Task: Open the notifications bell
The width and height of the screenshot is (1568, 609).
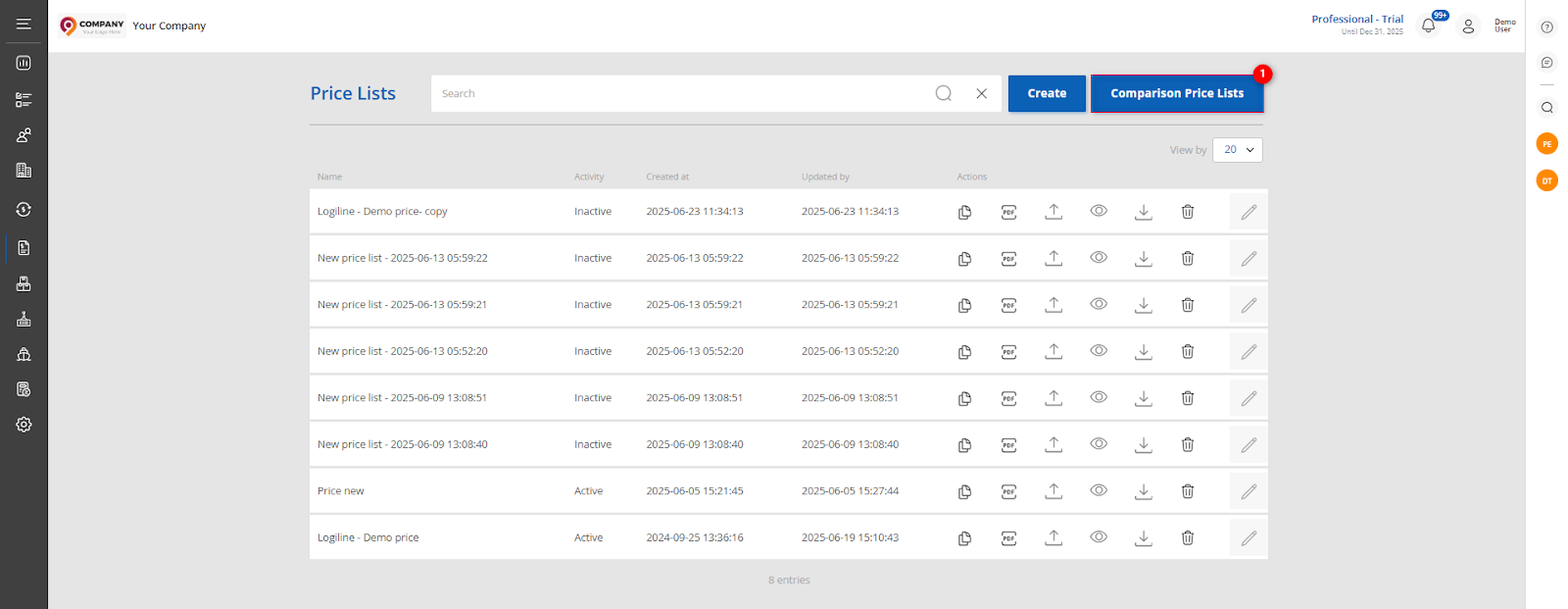Action: point(1429,25)
